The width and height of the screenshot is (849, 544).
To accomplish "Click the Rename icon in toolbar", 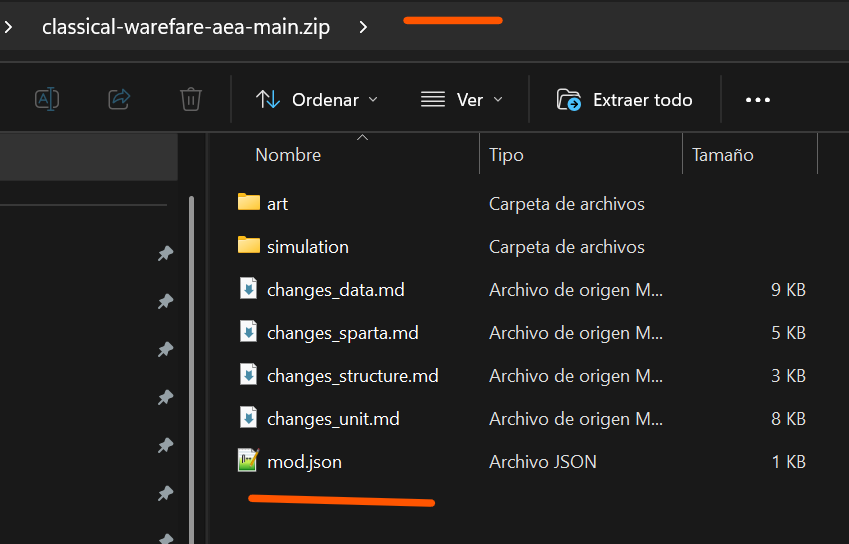I will point(47,99).
